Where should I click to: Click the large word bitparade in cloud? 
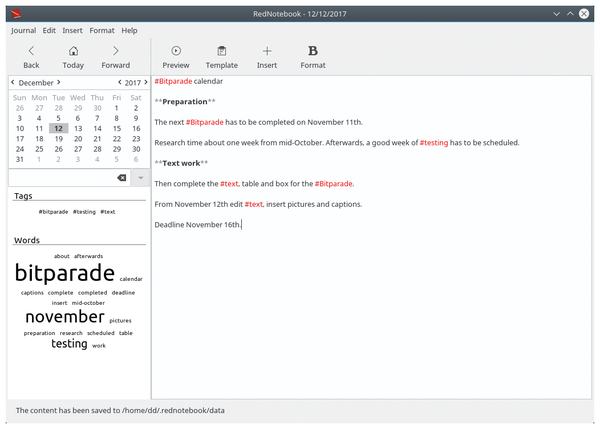click(65, 273)
